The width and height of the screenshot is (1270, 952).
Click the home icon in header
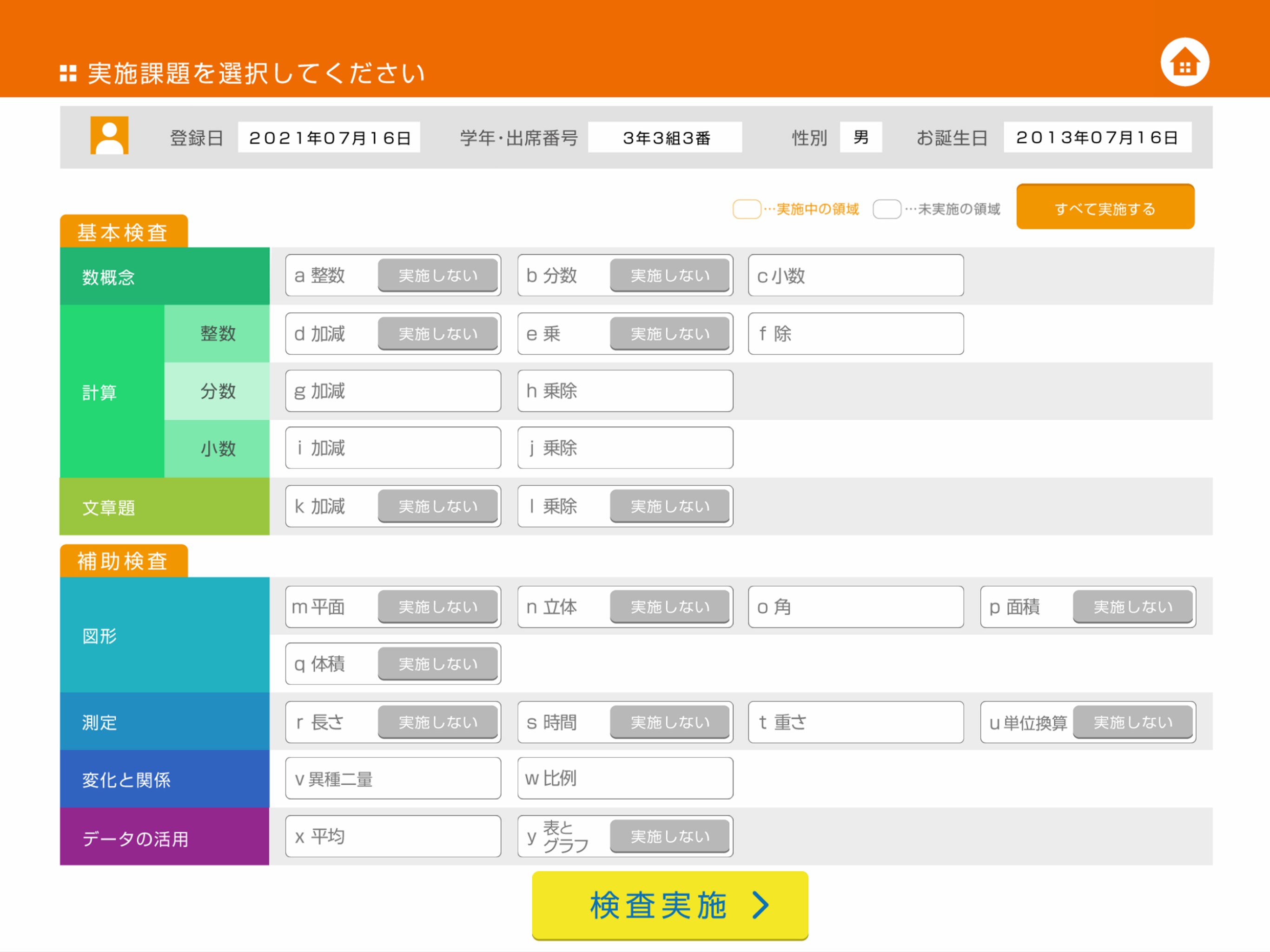(x=1184, y=62)
